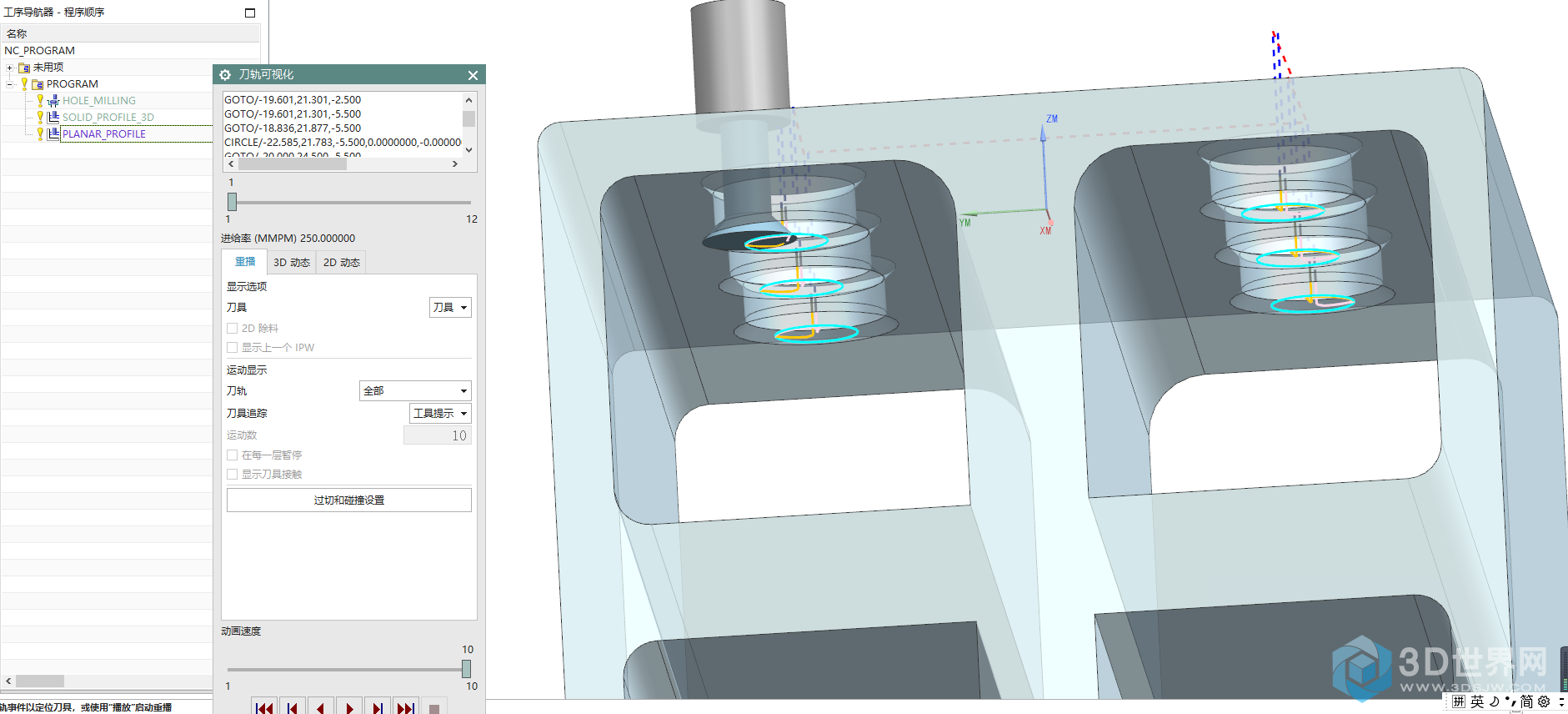Click the 简 simplified Chinese icon
The width and height of the screenshot is (1568, 714).
click(x=1526, y=701)
